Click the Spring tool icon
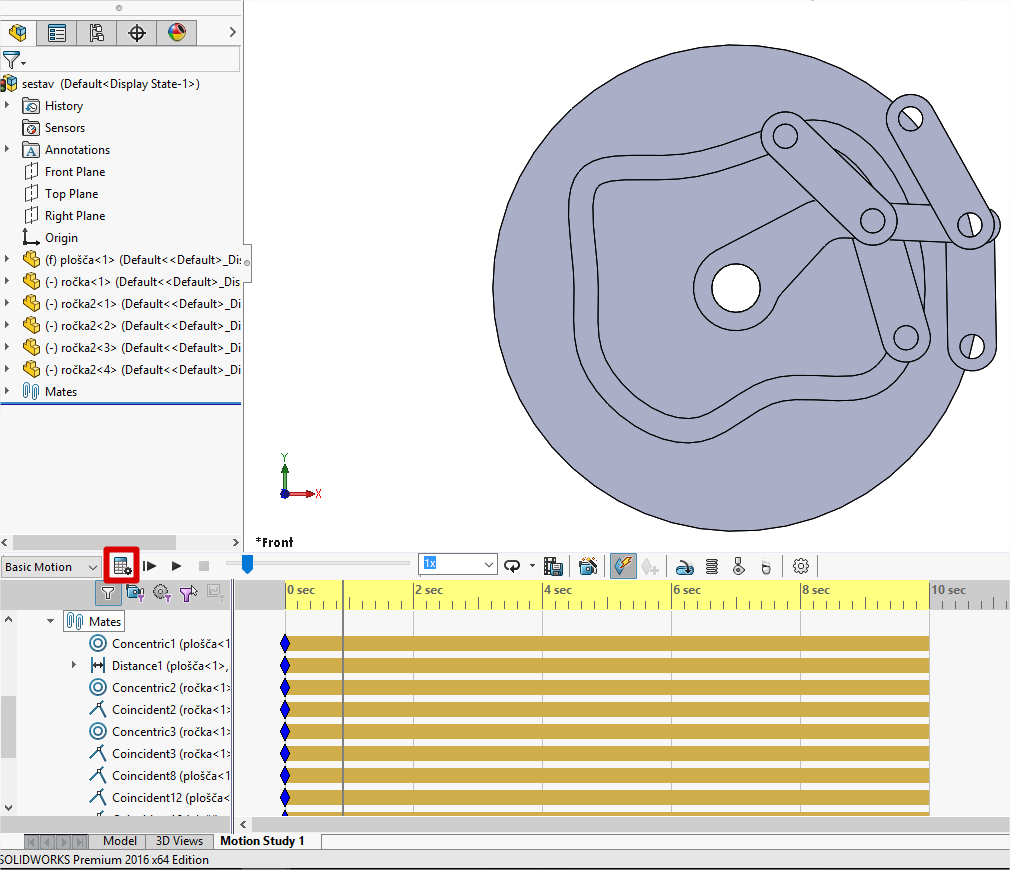Screen dimensions: 1010x870 [x=712, y=566]
